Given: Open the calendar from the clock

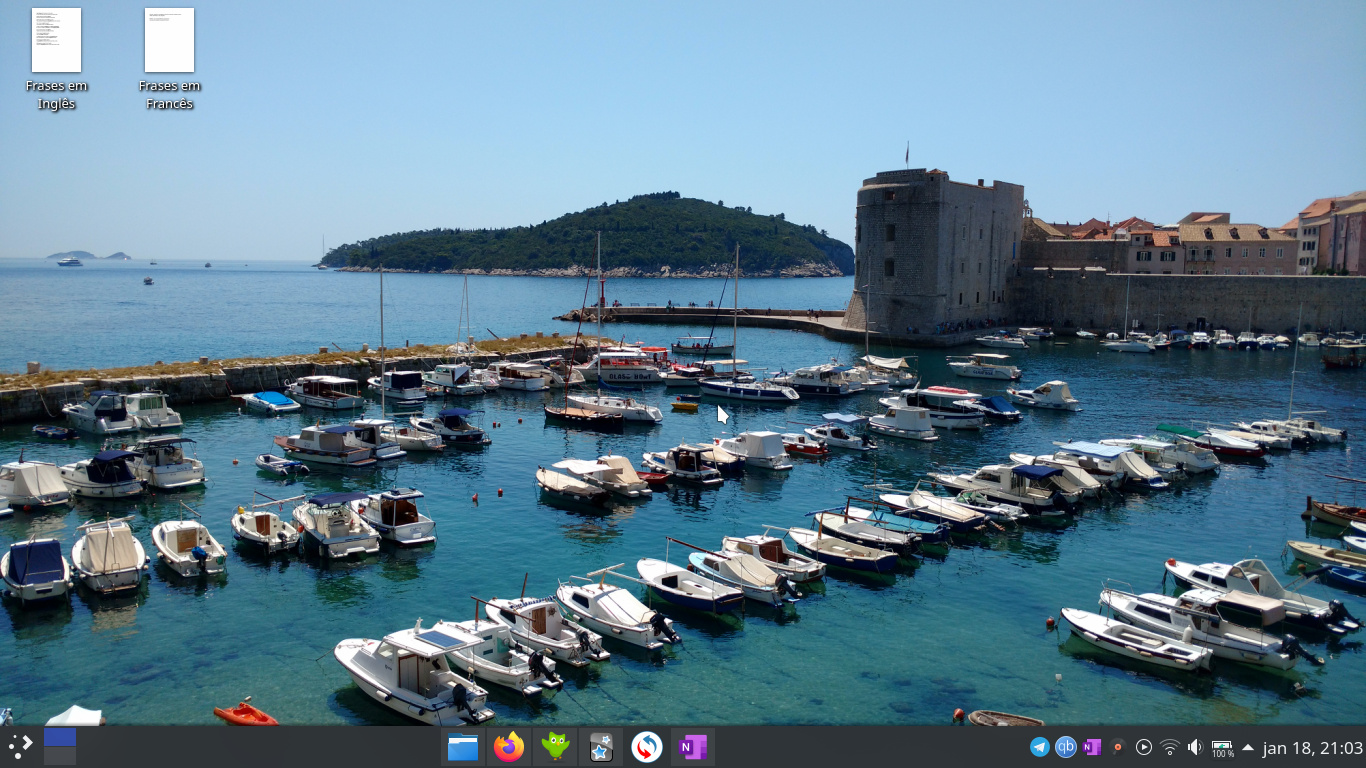Looking at the screenshot, I should point(1312,747).
